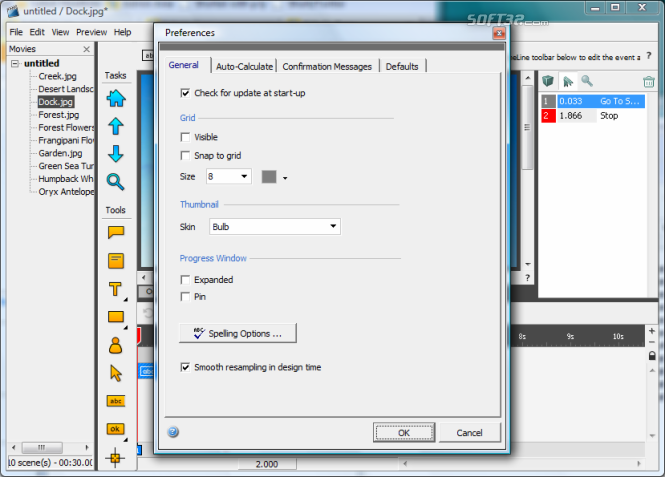Select the 'Go To S...' event row
The image size is (665, 477).
[593, 101]
